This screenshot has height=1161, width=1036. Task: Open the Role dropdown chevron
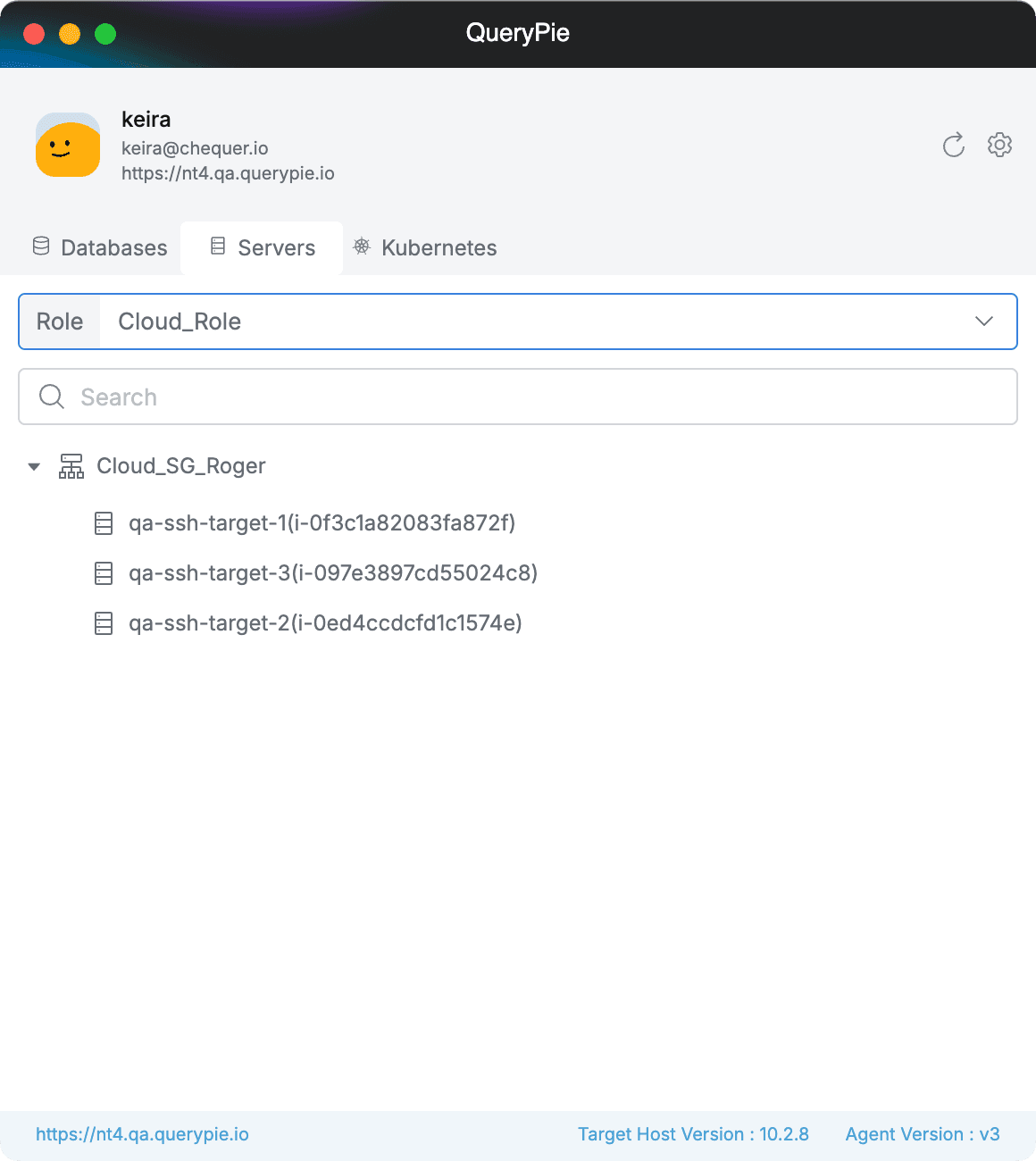click(x=984, y=322)
